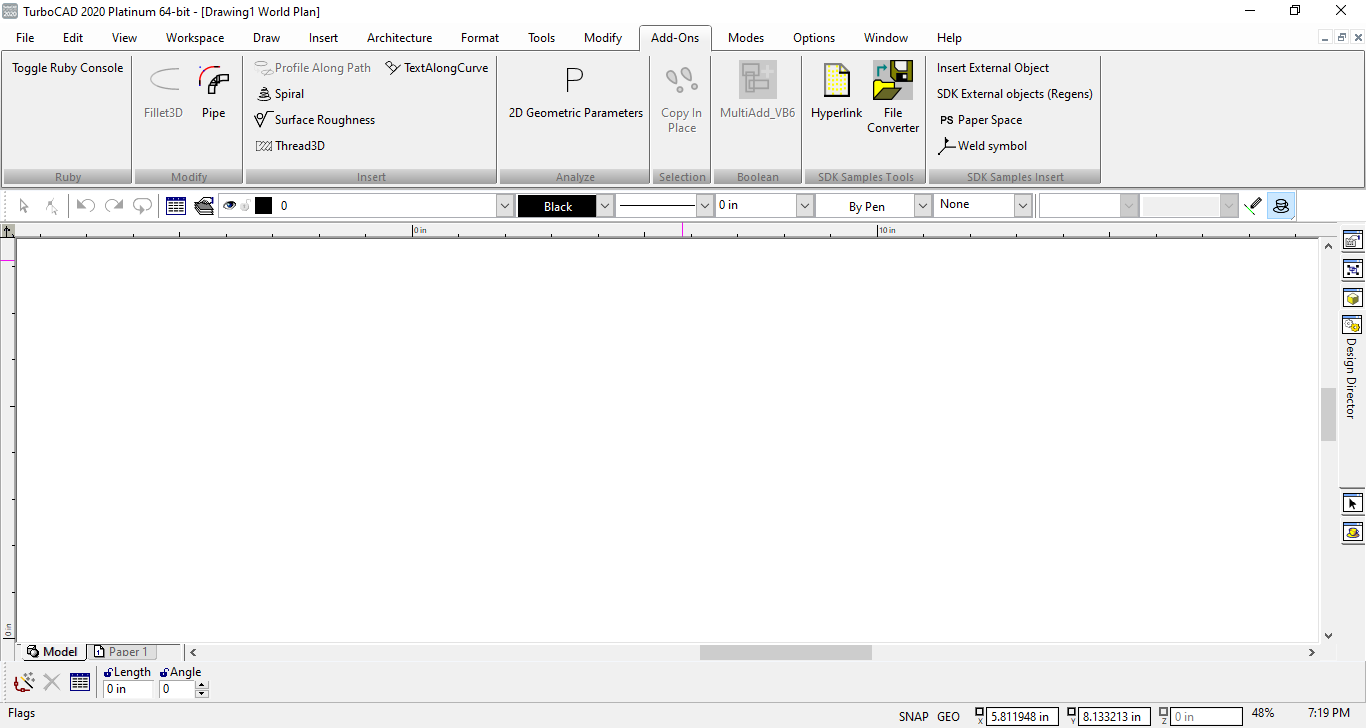Open the Layers manager icon

tap(204, 206)
